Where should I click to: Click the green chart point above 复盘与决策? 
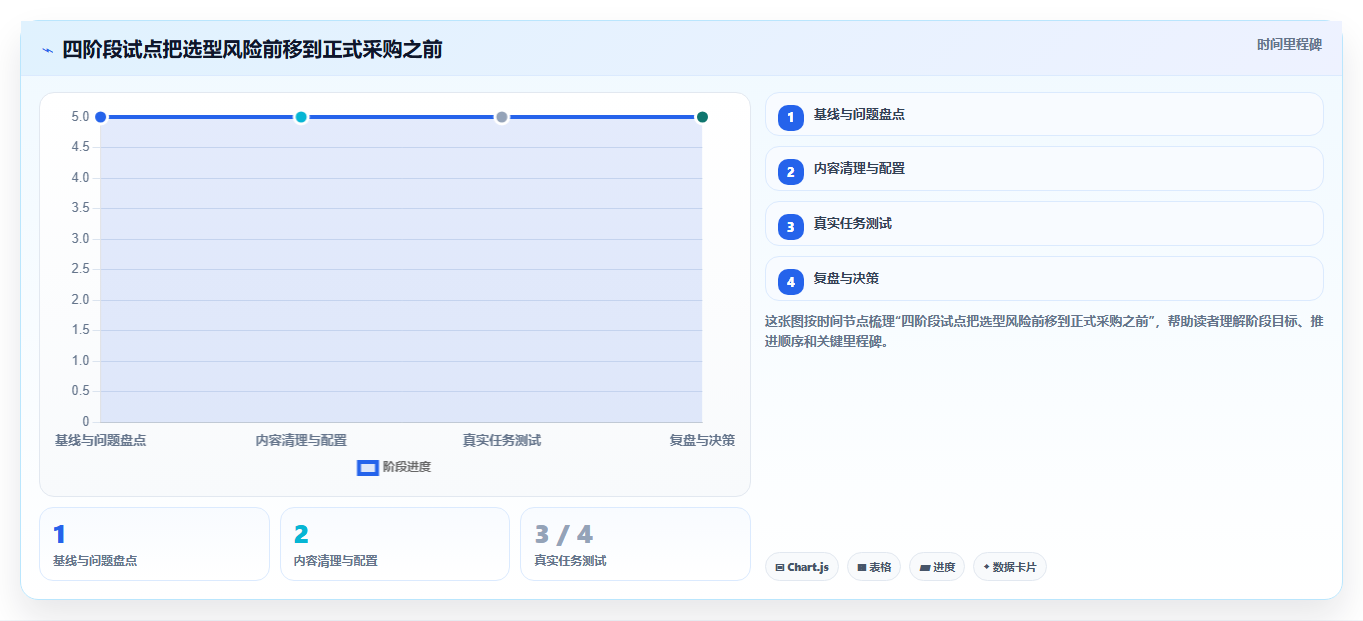(702, 117)
